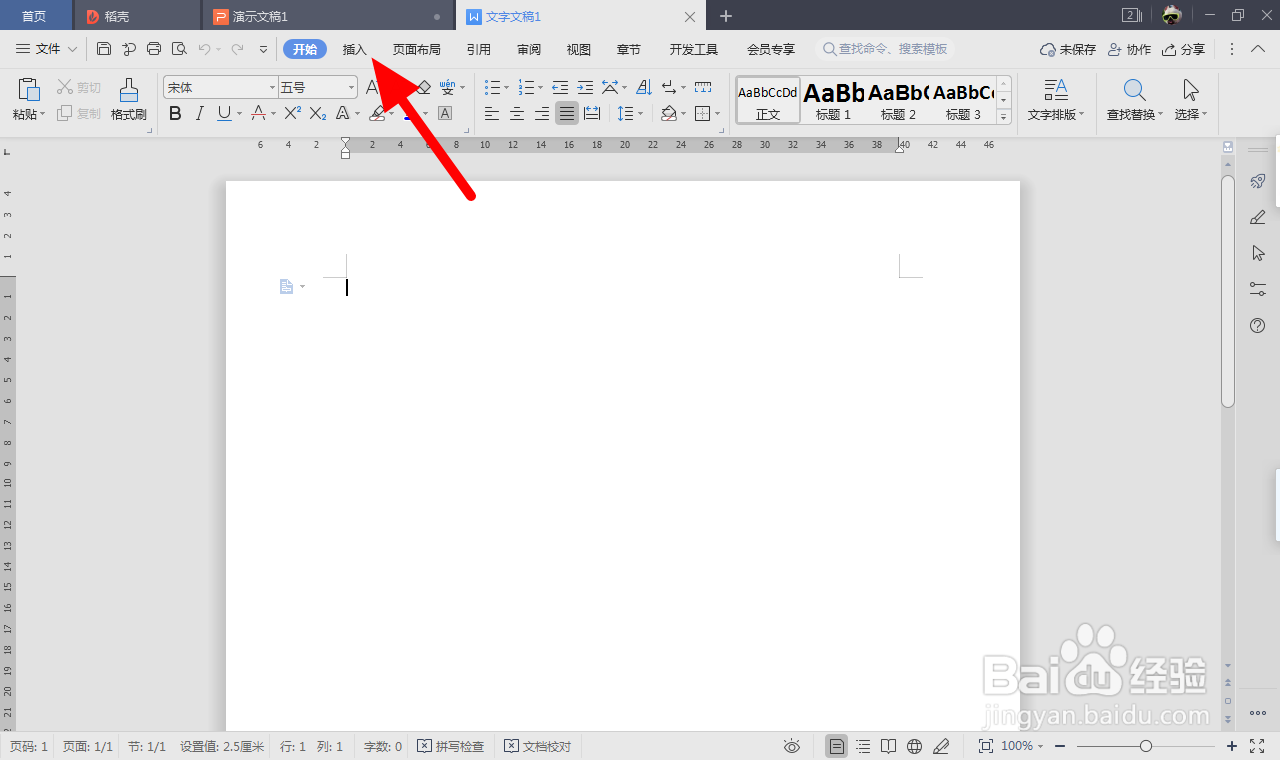Apply subscript formatting (X₂)
Viewport: 1280px width, 760px height.
318,114
